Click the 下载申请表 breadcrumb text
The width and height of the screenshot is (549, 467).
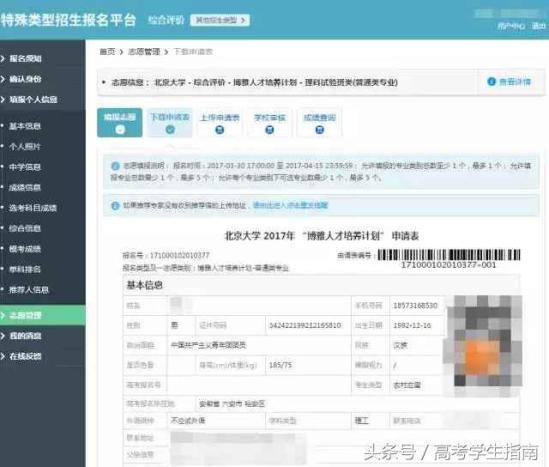[x=193, y=52]
